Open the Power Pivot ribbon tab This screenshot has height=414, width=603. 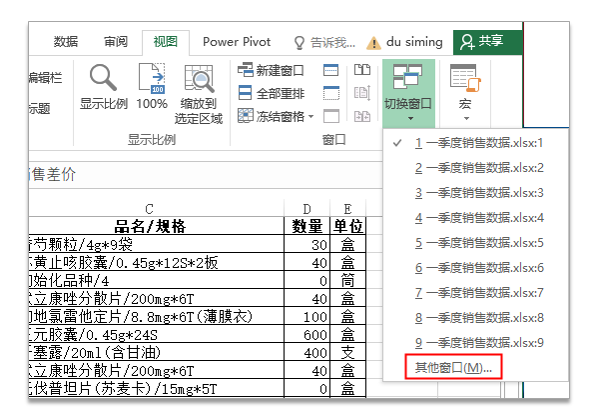click(237, 42)
